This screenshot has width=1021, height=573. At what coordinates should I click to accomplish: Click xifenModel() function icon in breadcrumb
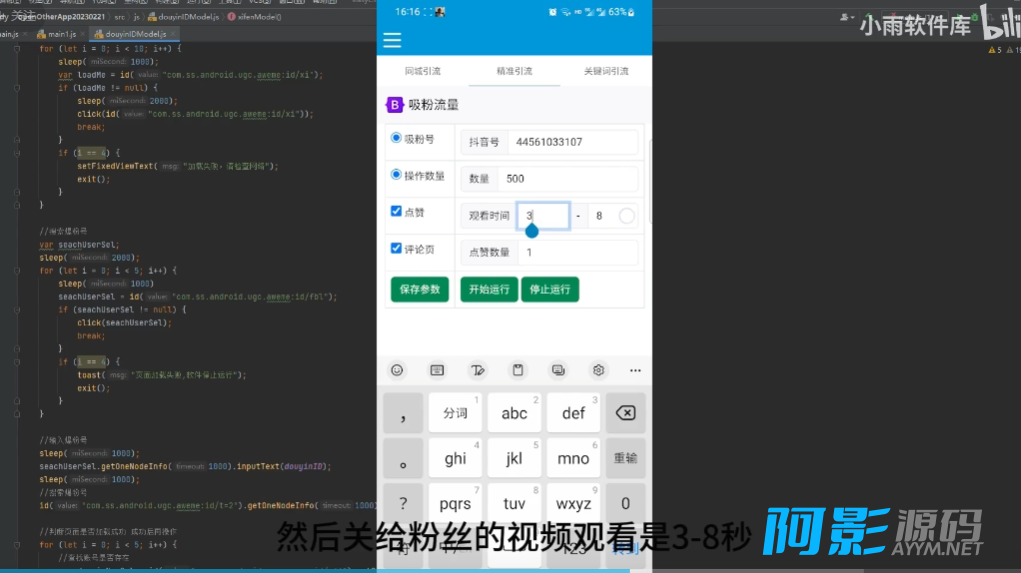pos(231,17)
